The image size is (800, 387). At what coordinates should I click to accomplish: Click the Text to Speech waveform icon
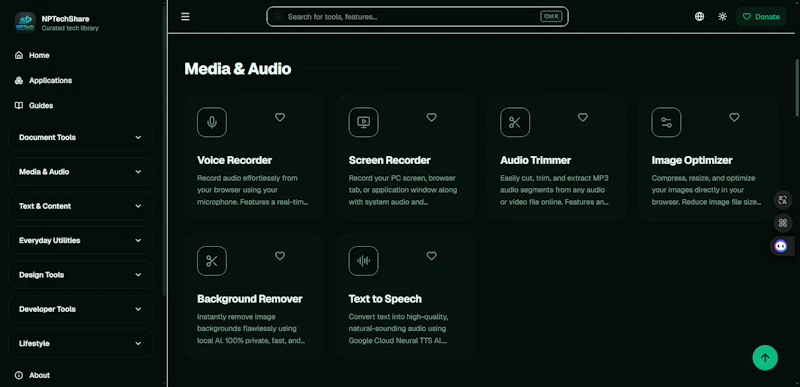(363, 261)
